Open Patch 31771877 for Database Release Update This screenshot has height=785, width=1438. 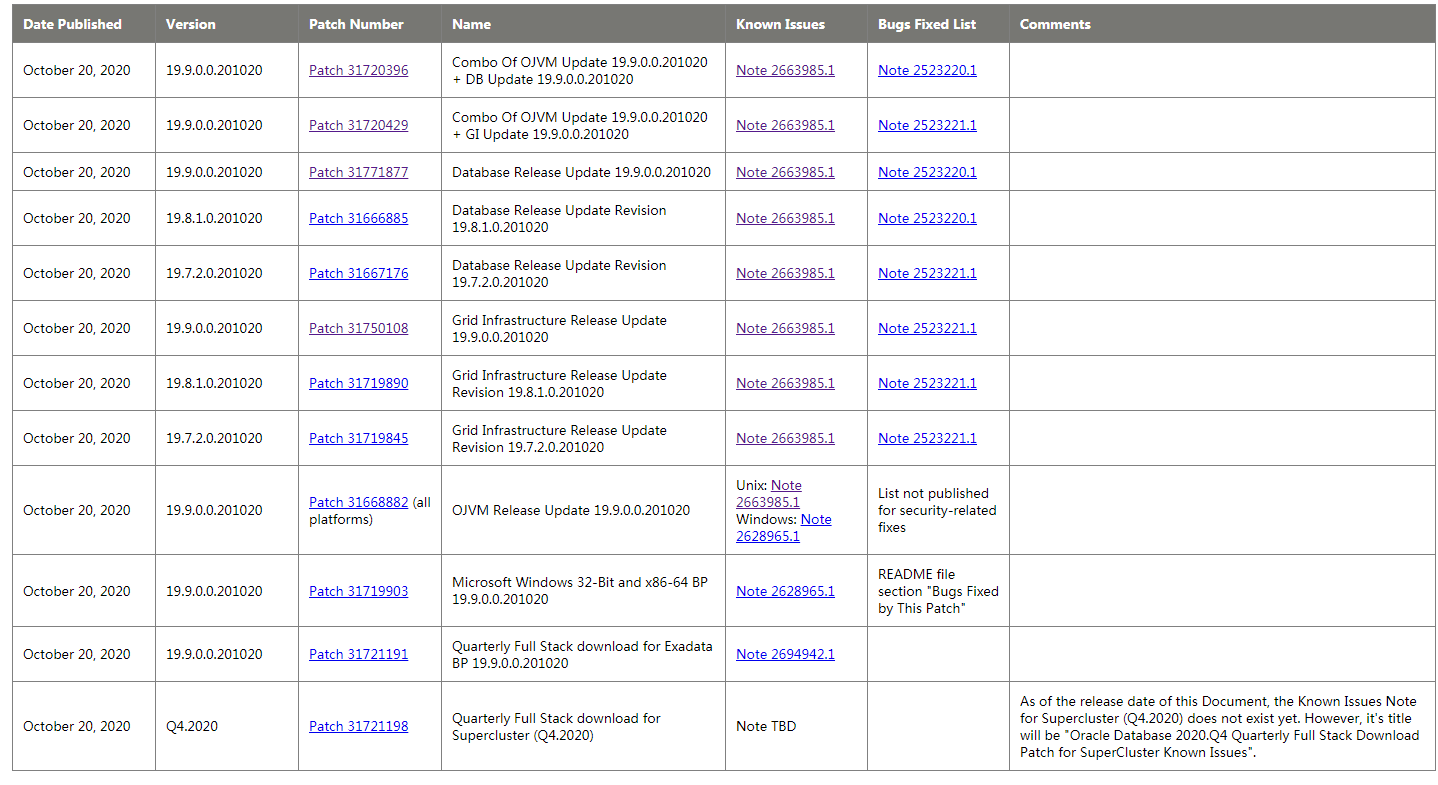358,172
